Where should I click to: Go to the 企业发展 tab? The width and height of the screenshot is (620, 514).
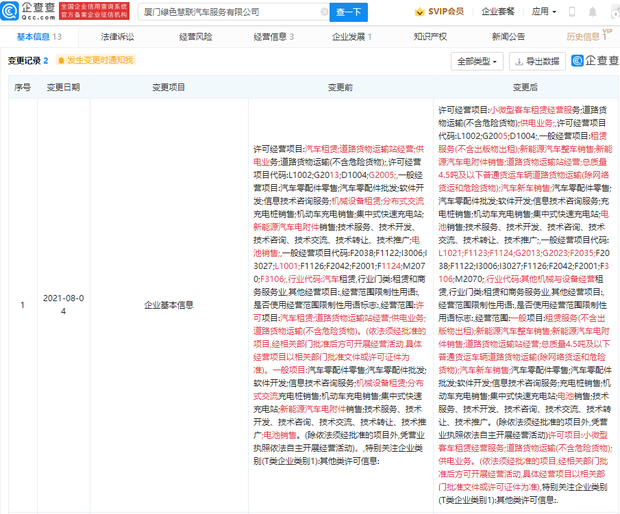point(351,36)
